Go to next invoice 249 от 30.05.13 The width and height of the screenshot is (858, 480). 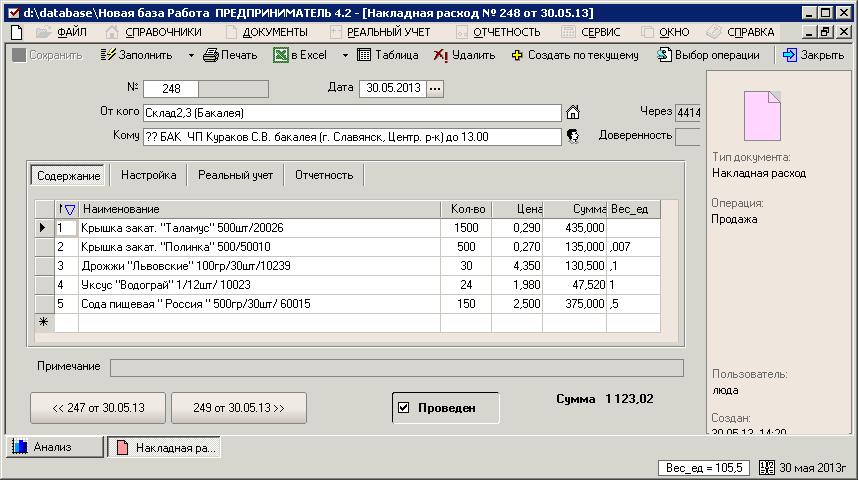coord(239,408)
